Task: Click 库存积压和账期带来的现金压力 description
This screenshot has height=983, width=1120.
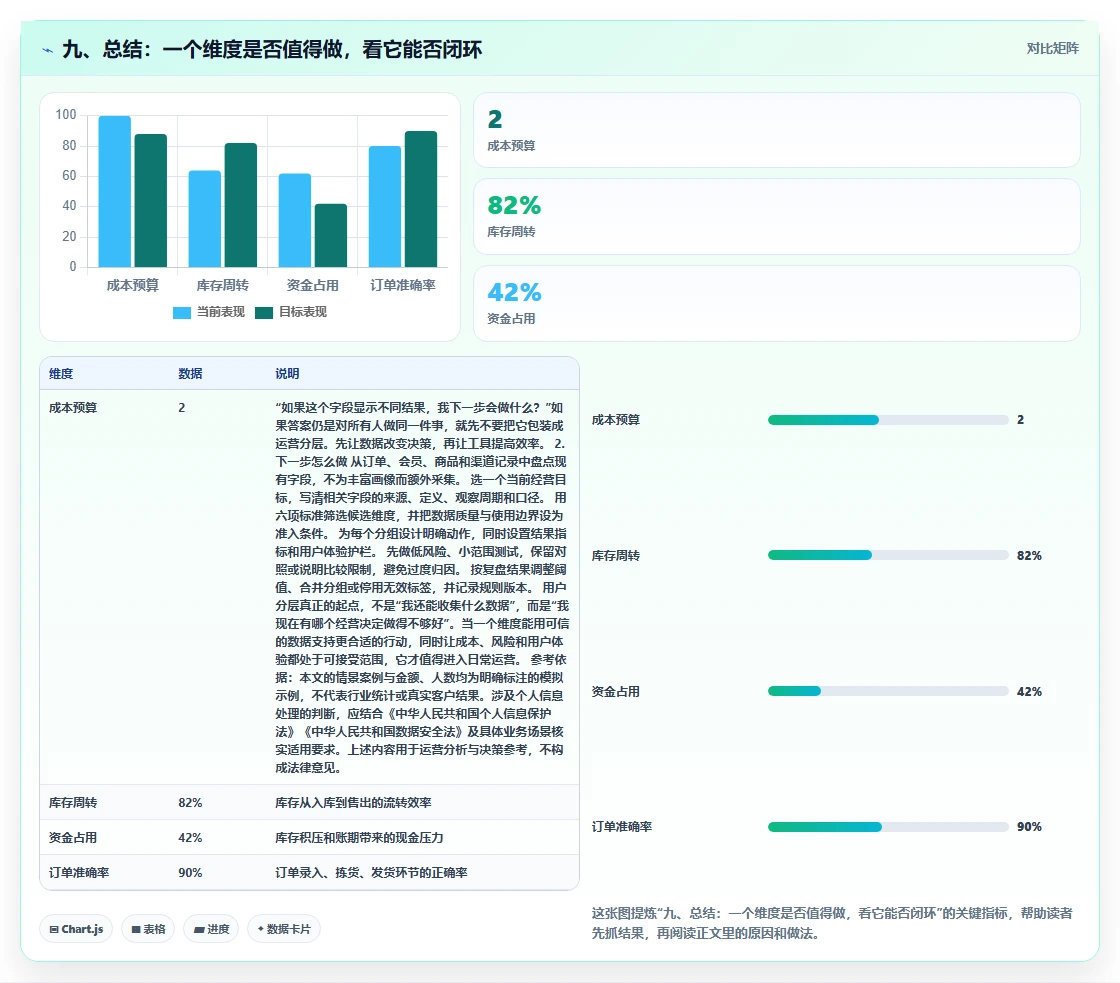Action: click(359, 838)
